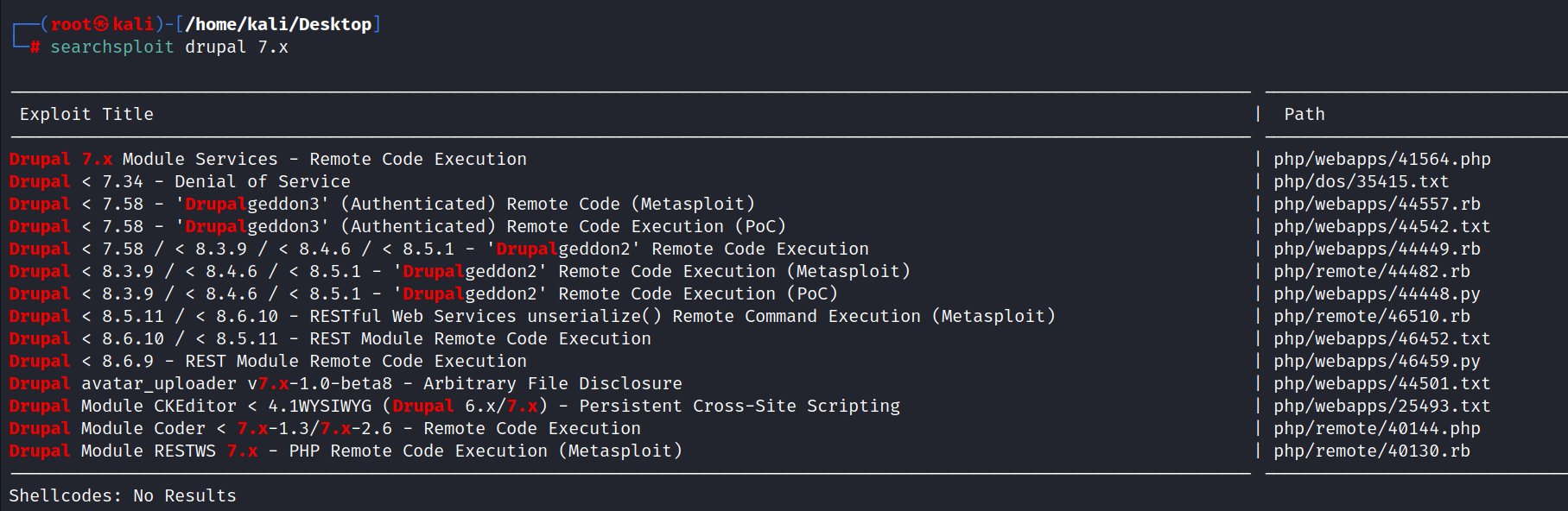Viewport: 1568px width, 511px height.
Task: Select 'Drupal 7.x Module Services - Remote Code Execution' row
Action: pos(268,159)
